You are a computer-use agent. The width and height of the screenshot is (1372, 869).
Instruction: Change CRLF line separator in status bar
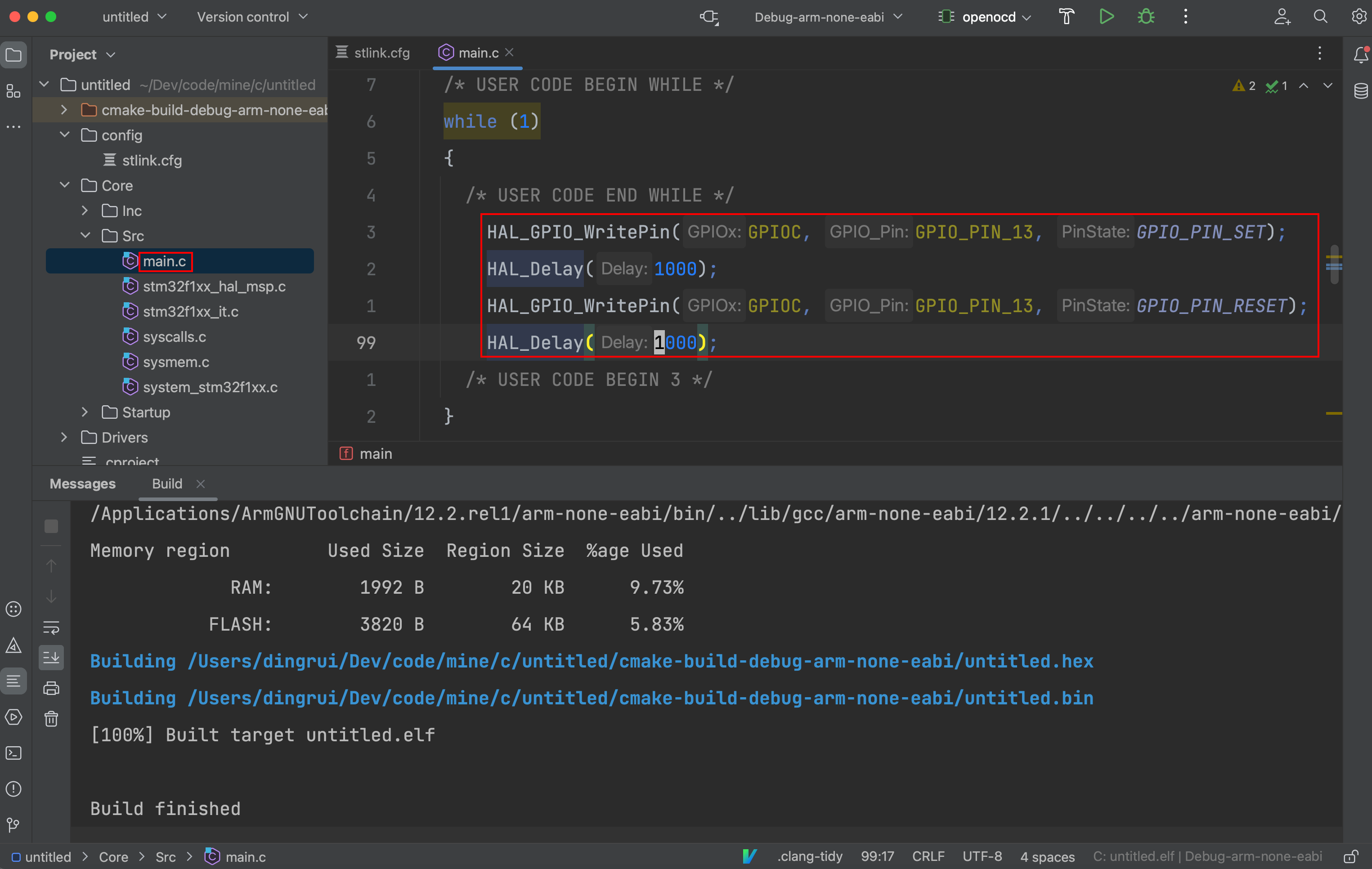(928, 856)
